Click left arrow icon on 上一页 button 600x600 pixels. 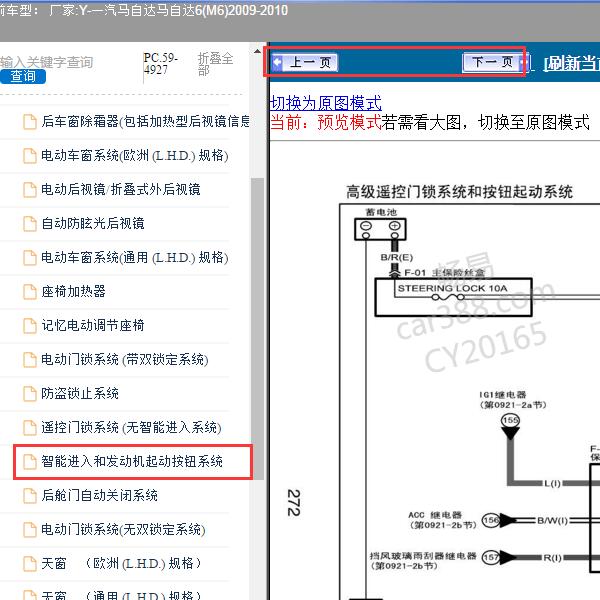277,62
